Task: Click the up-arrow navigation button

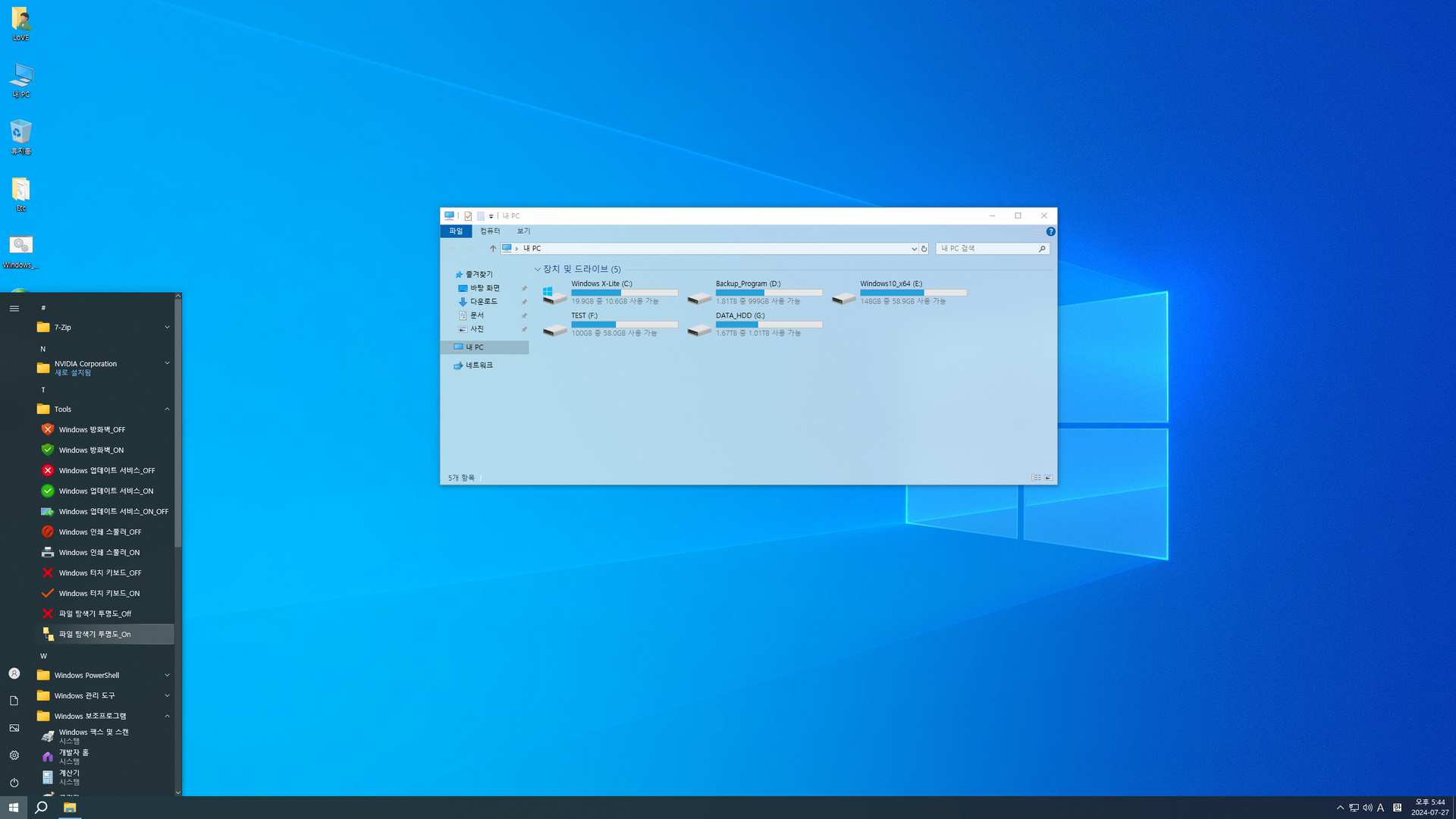Action: tap(492, 249)
